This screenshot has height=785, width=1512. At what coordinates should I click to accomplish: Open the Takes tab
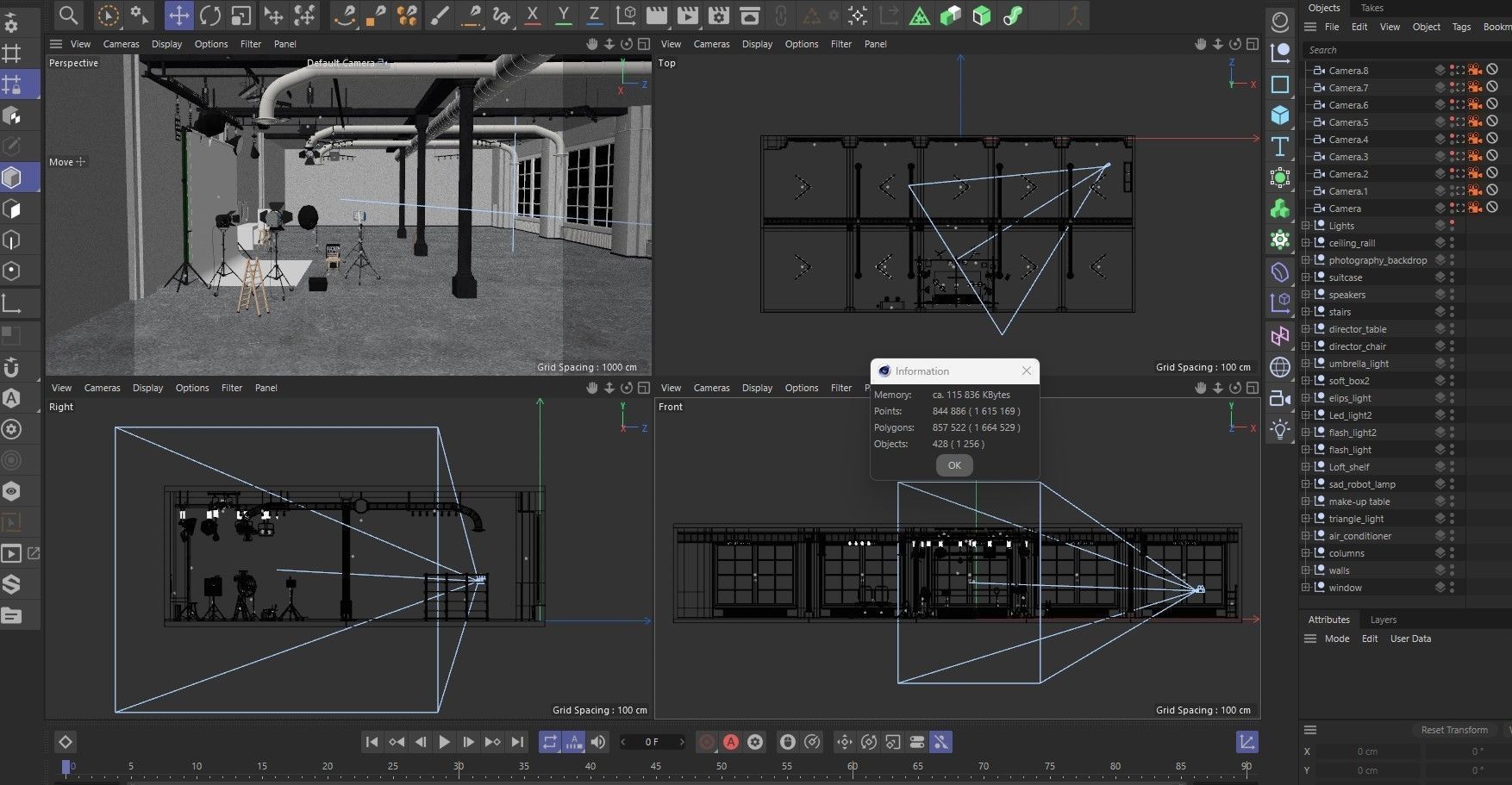1371,8
